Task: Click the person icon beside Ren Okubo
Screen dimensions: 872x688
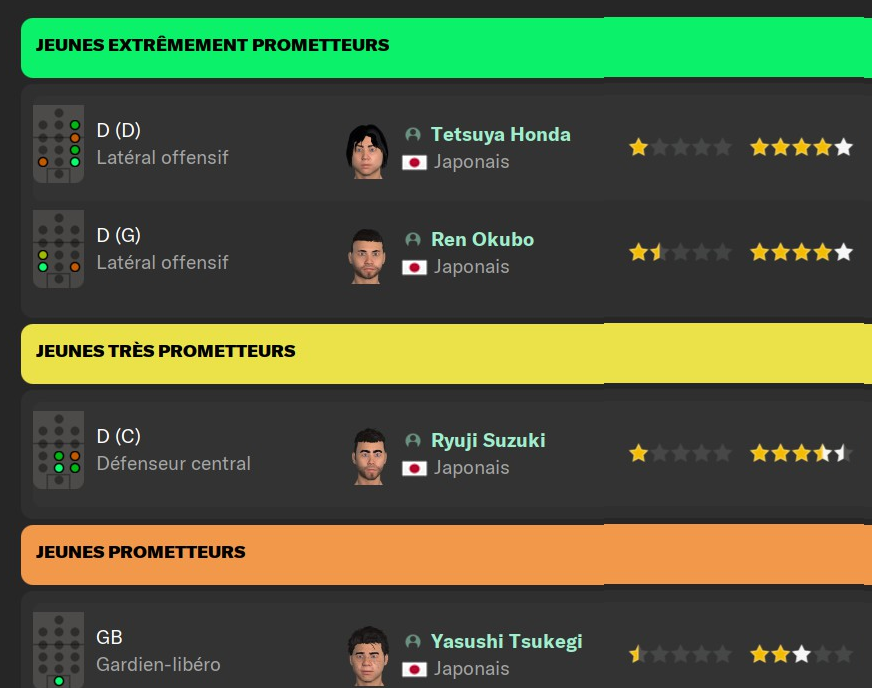Action: pos(413,239)
